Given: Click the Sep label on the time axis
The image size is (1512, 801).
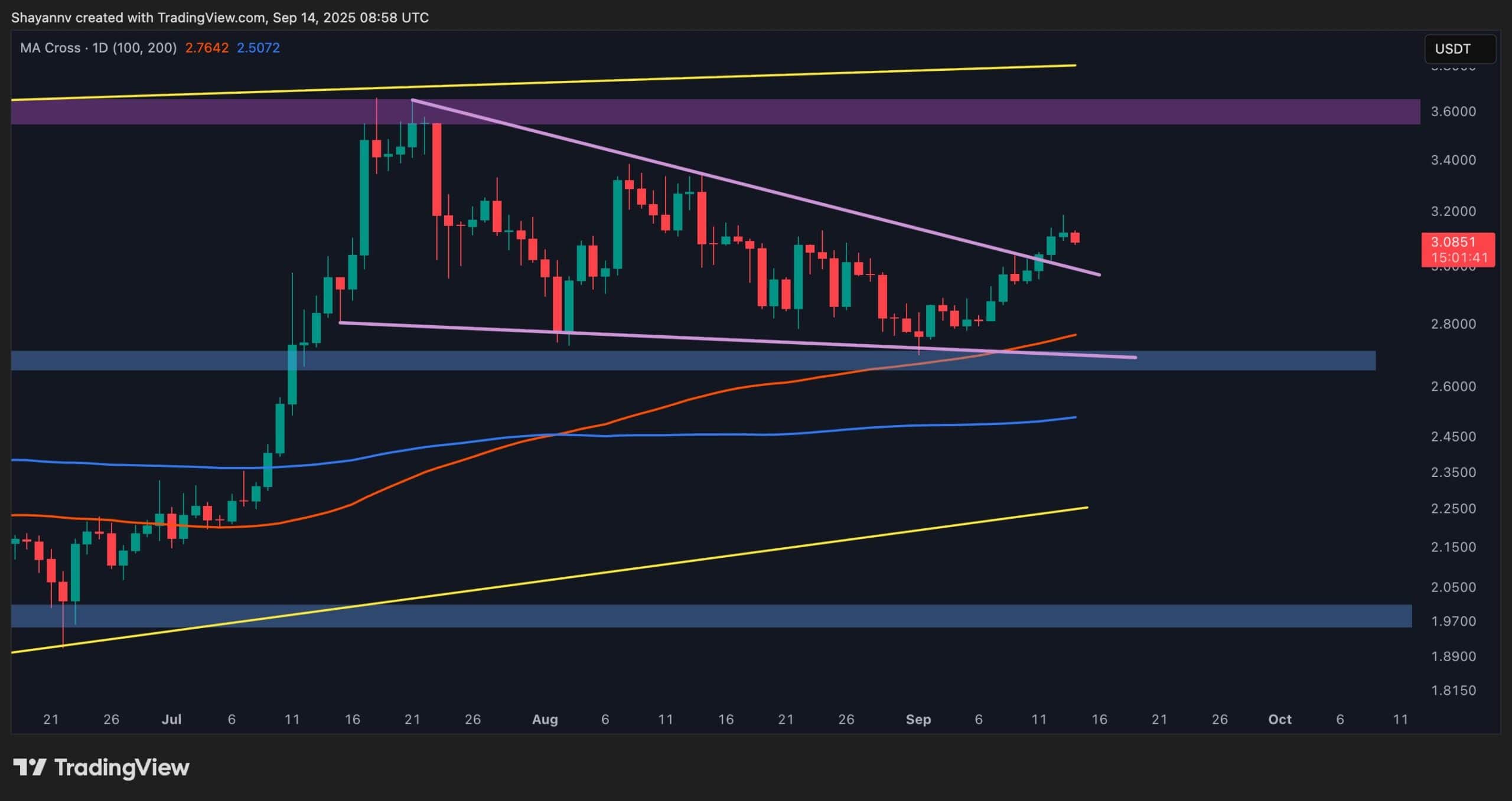Looking at the screenshot, I should coord(919,720).
